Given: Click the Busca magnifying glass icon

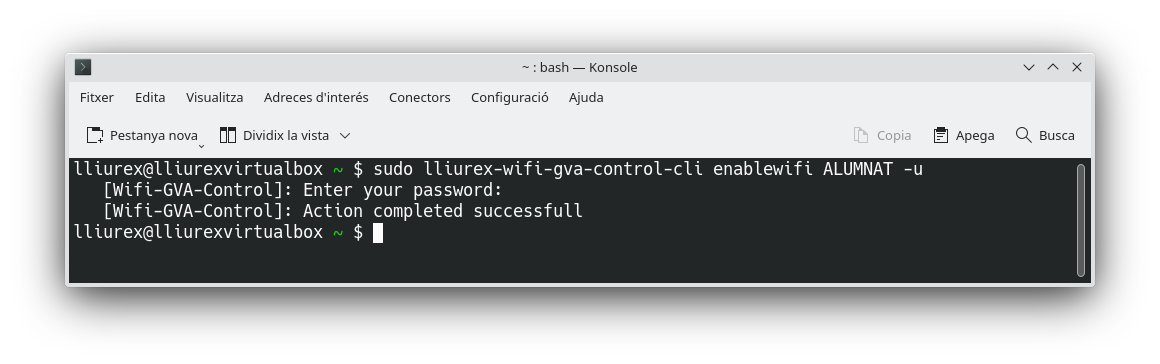Looking at the screenshot, I should [1023, 135].
